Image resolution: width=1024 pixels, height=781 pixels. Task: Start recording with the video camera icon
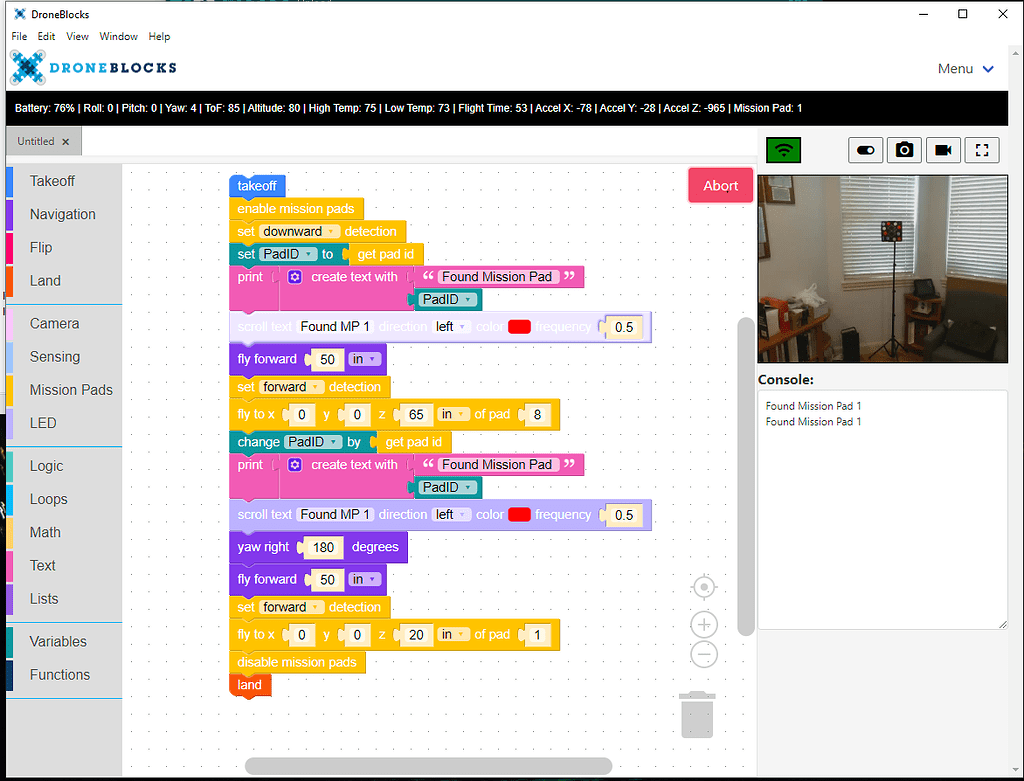coord(942,149)
